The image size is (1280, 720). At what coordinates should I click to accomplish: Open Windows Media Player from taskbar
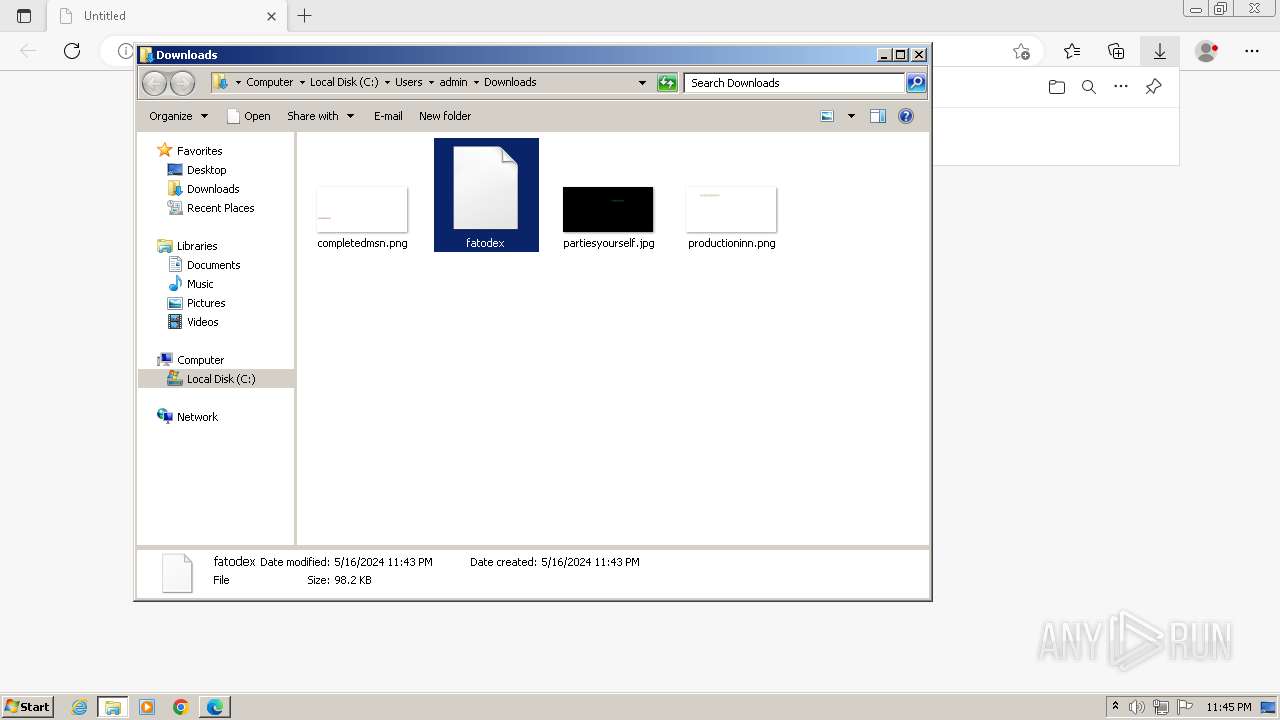pos(147,707)
